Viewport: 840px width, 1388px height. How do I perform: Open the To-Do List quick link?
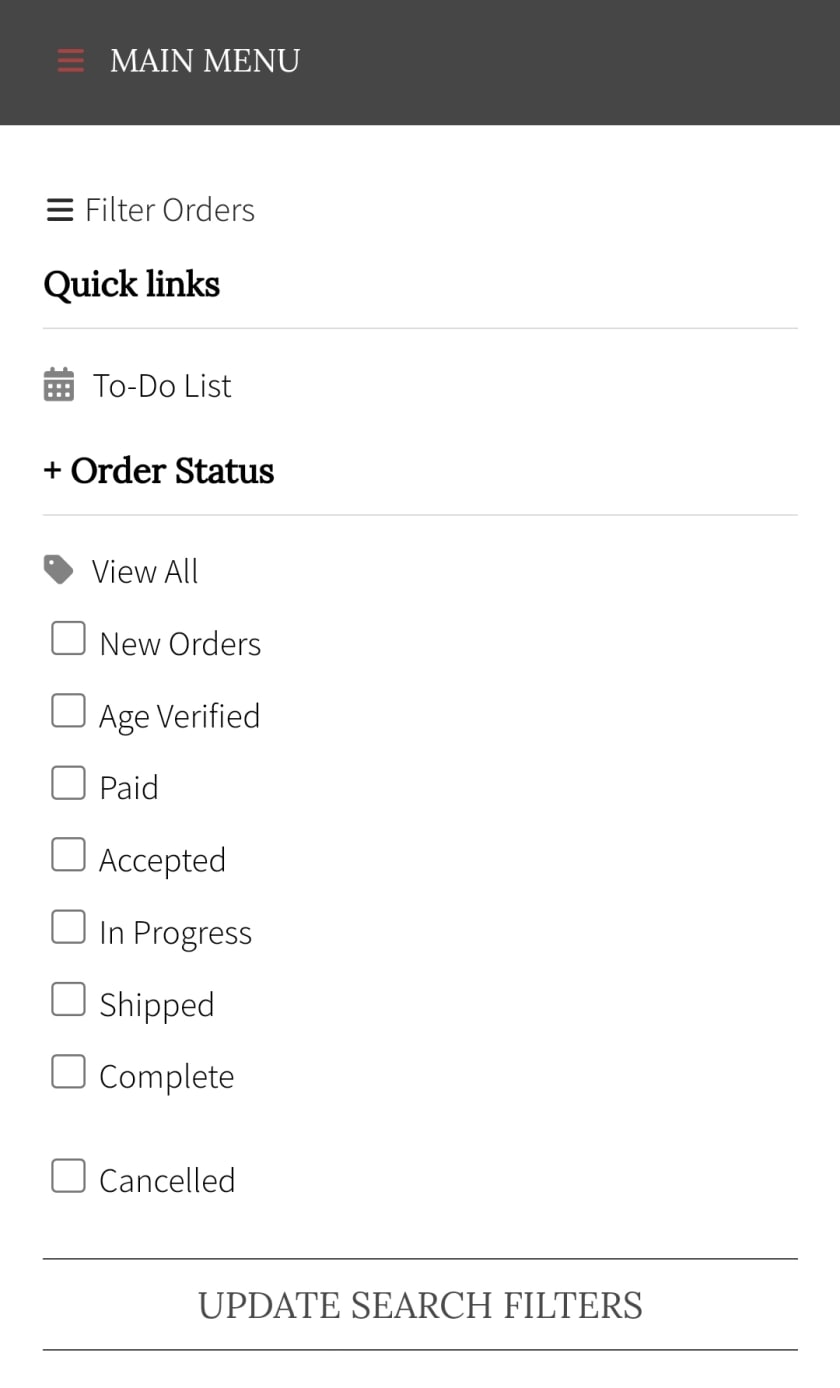click(162, 385)
